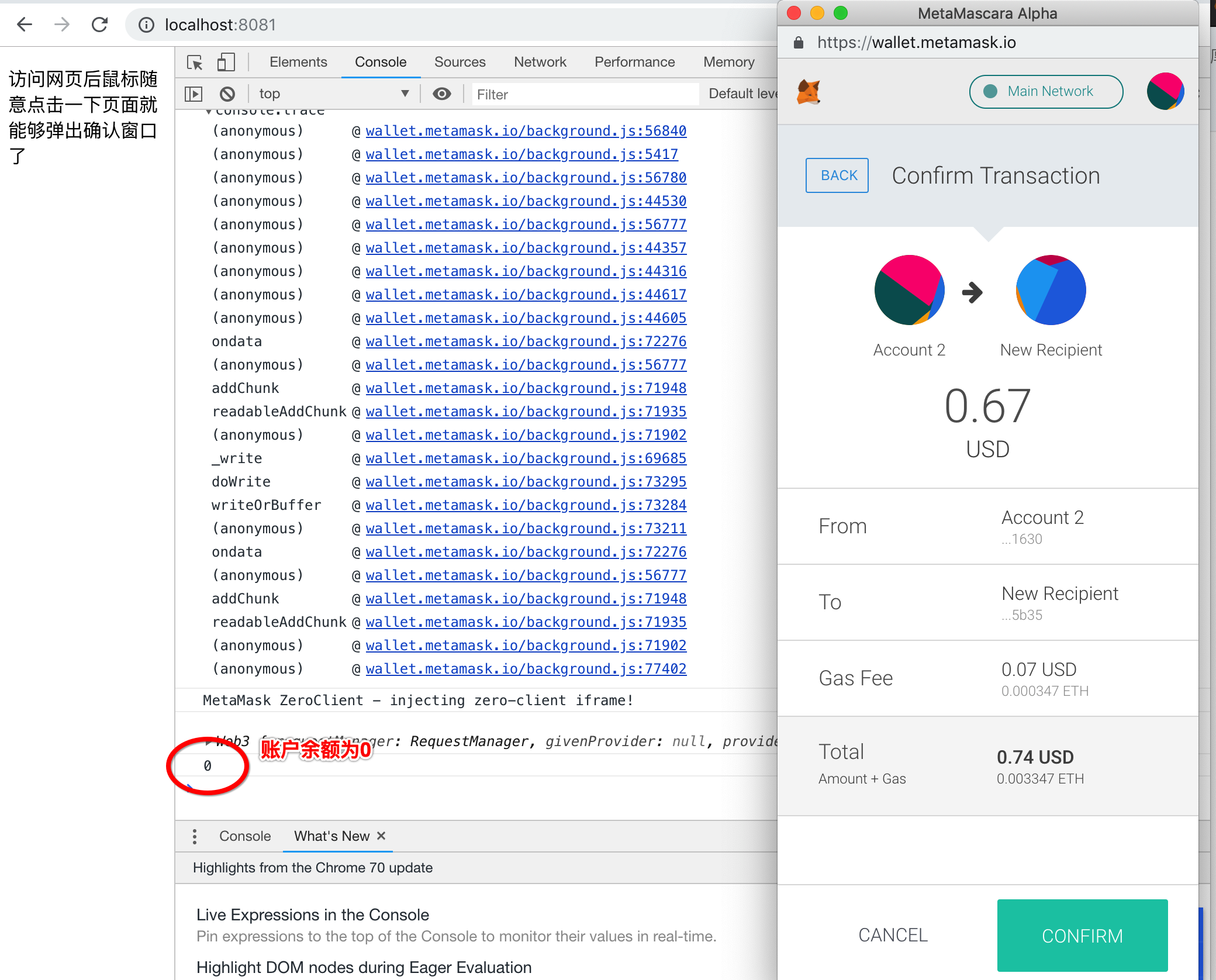
Task: Open the Network tab
Action: [x=540, y=62]
